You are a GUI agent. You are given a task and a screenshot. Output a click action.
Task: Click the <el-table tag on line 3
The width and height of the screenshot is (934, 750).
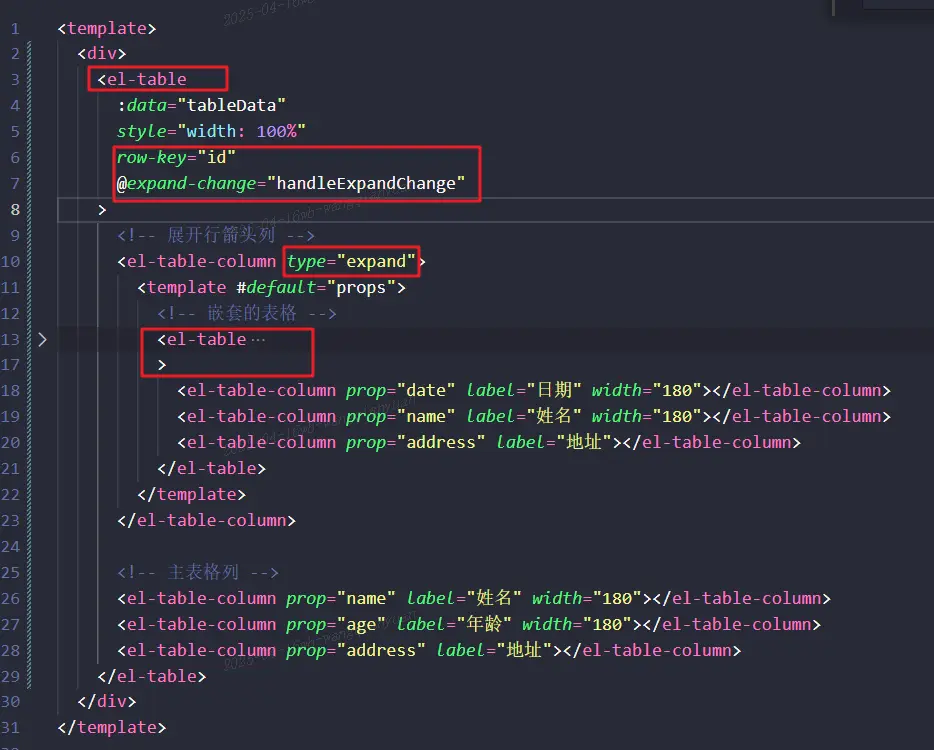click(142, 79)
